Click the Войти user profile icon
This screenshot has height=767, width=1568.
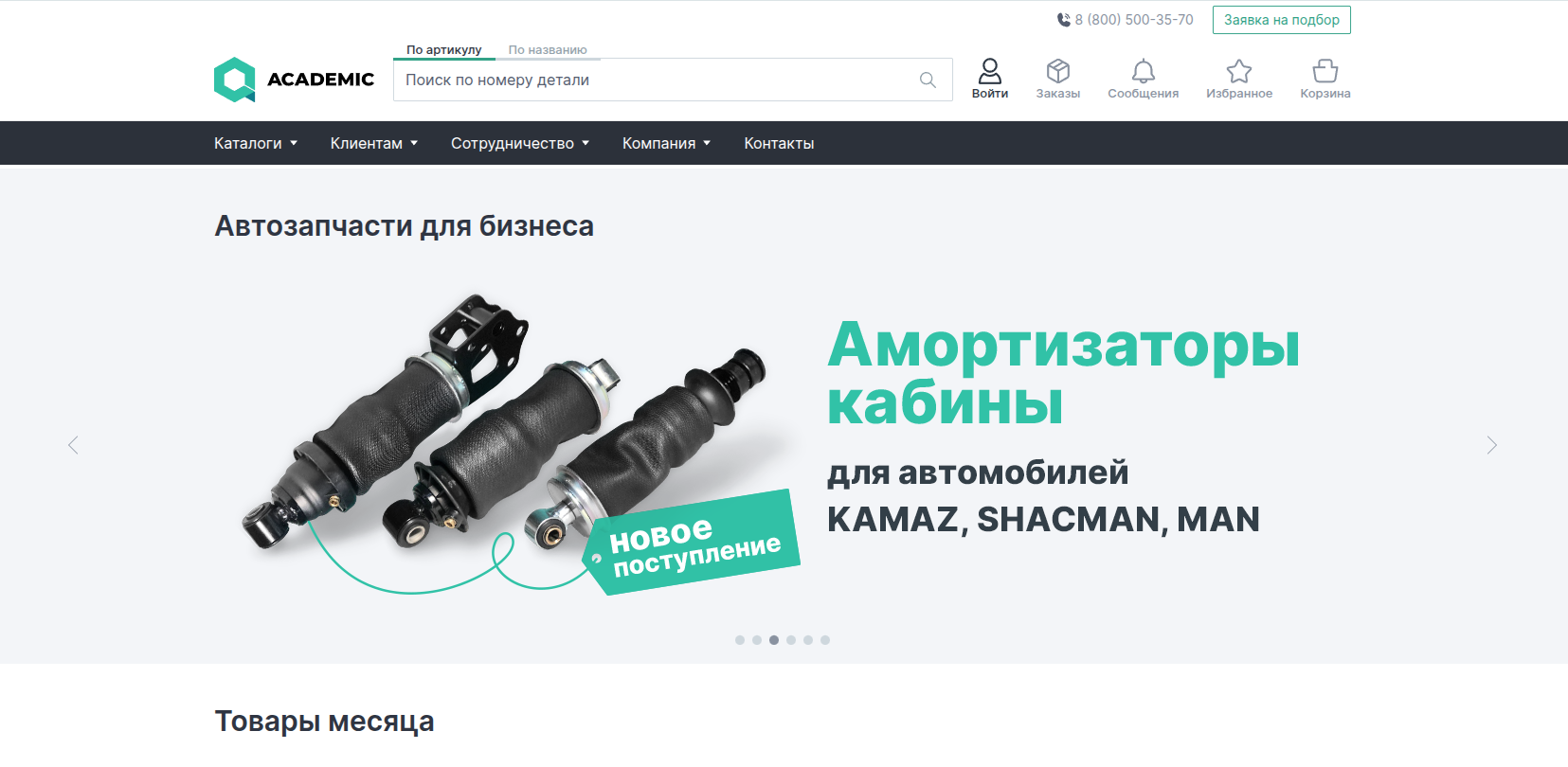click(x=990, y=71)
